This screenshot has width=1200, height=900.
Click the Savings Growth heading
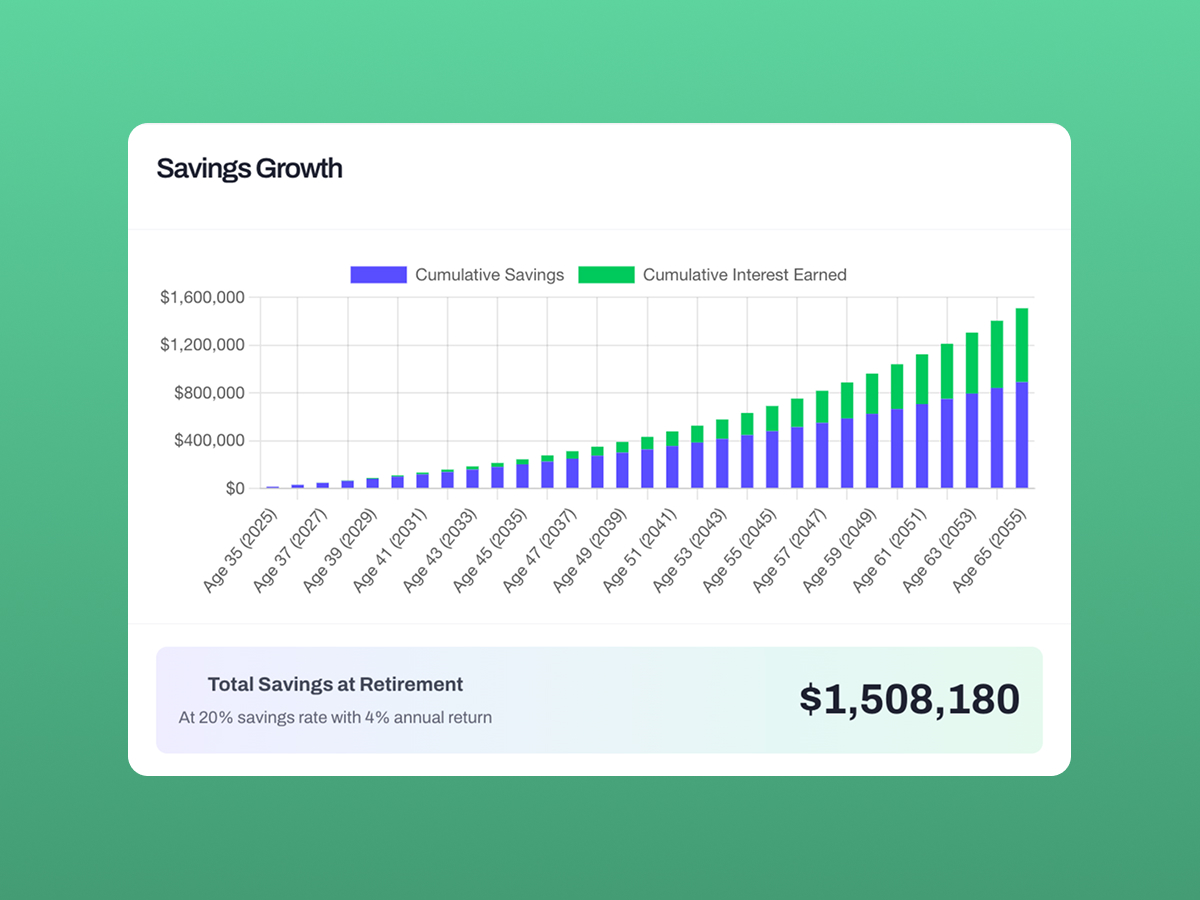pos(249,168)
